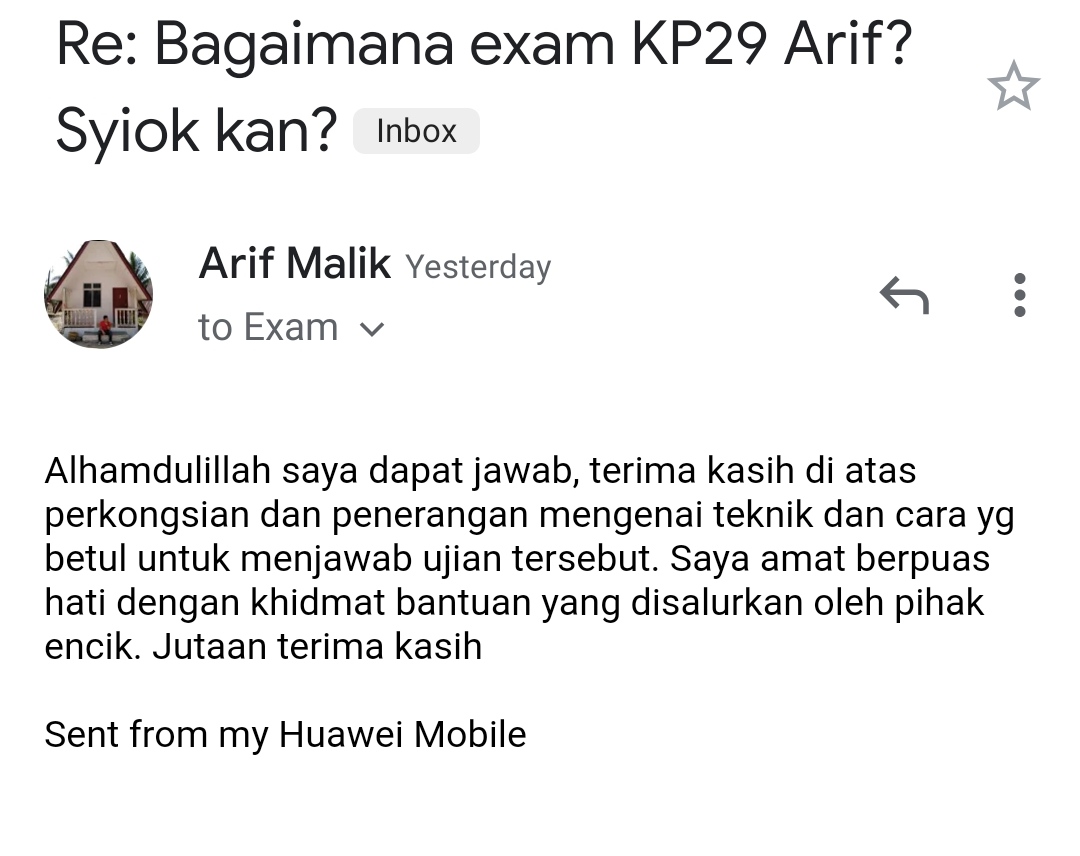The image size is (1080, 856).
Task: Click the Inbox label chip
Action: 416,131
